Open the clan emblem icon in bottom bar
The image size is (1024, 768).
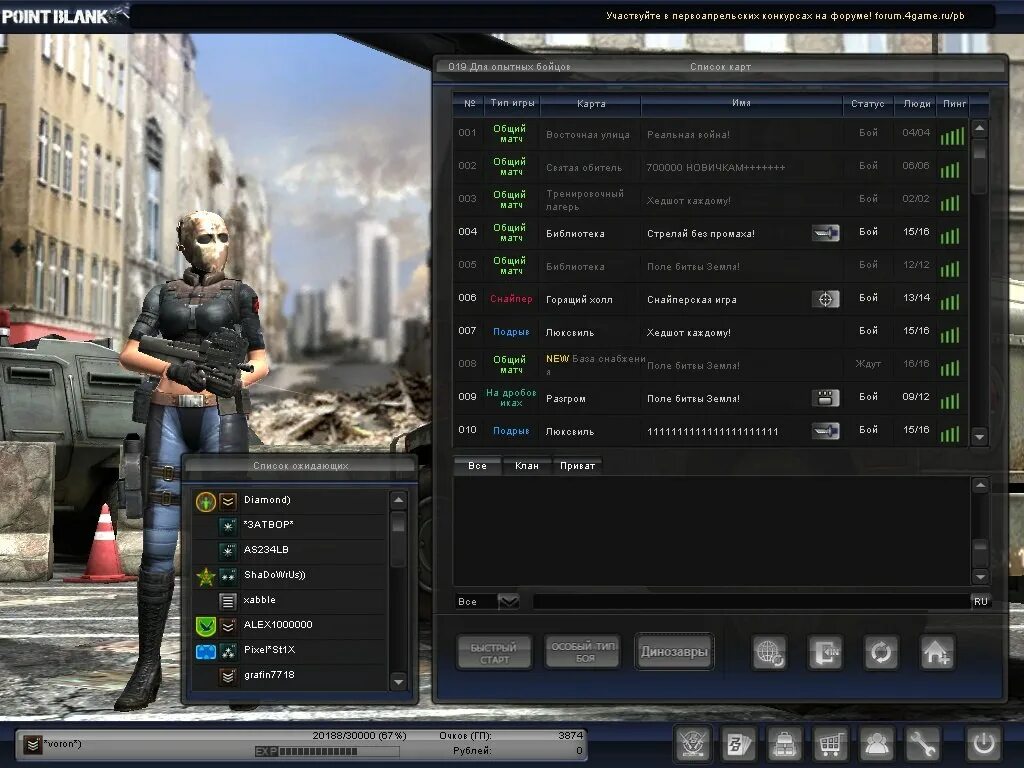tap(692, 744)
